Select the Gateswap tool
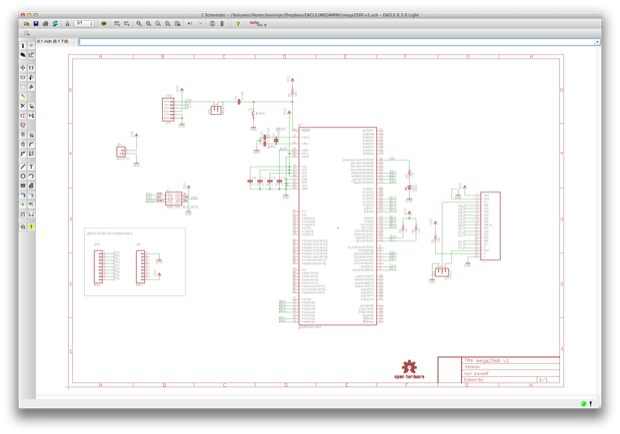 coord(31,115)
